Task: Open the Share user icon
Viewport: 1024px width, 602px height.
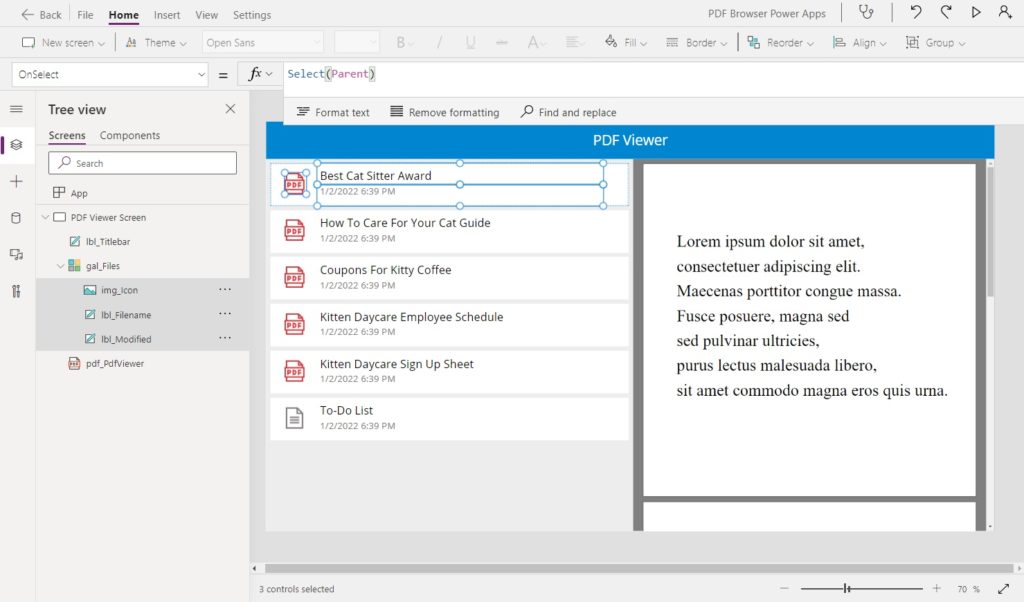Action: (1005, 12)
